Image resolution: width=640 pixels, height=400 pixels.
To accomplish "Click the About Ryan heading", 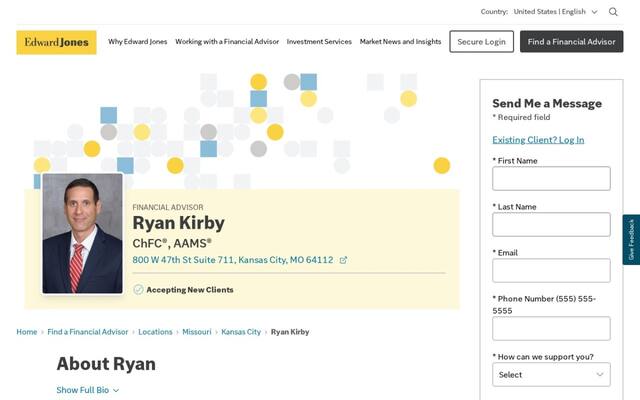I will pos(106,364).
